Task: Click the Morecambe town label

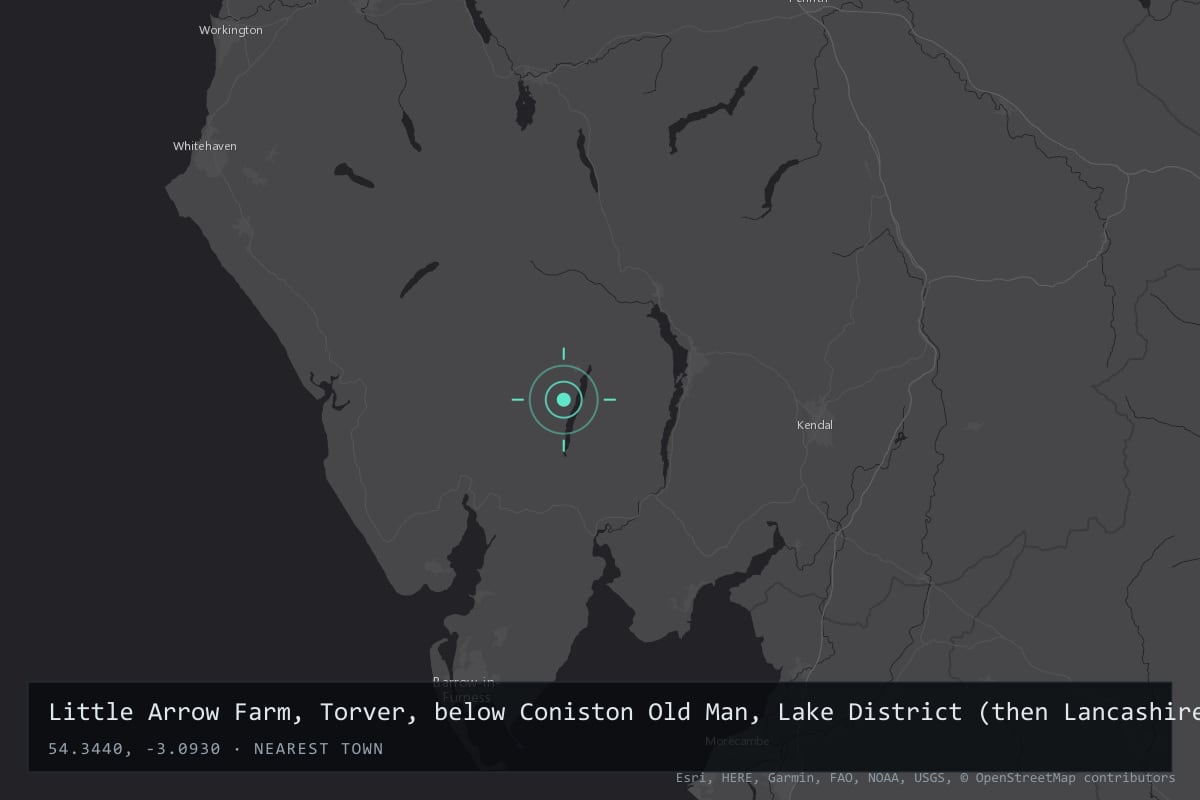Action: pyautogui.click(x=737, y=741)
